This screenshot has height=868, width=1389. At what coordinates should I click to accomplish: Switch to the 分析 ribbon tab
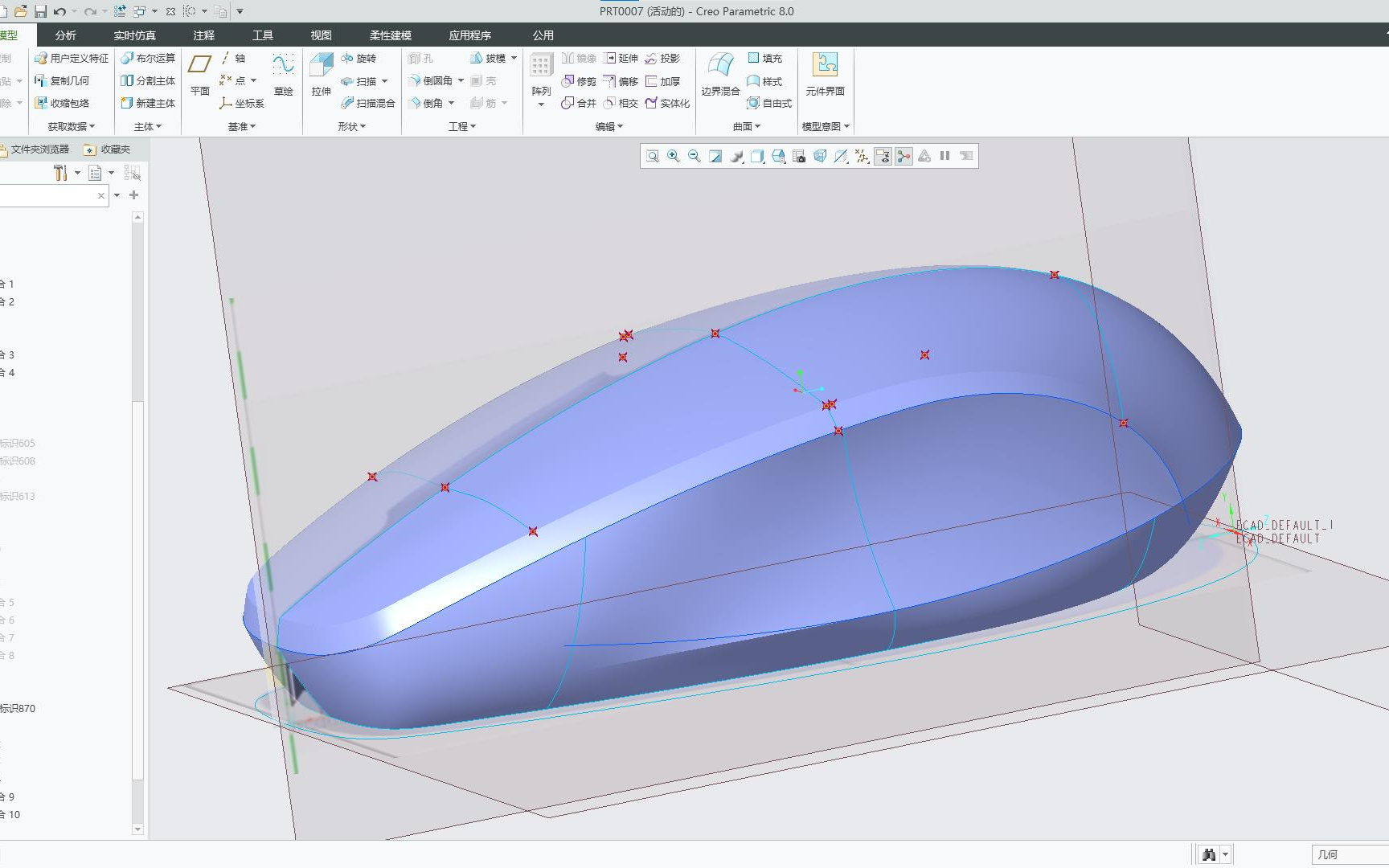(x=65, y=35)
